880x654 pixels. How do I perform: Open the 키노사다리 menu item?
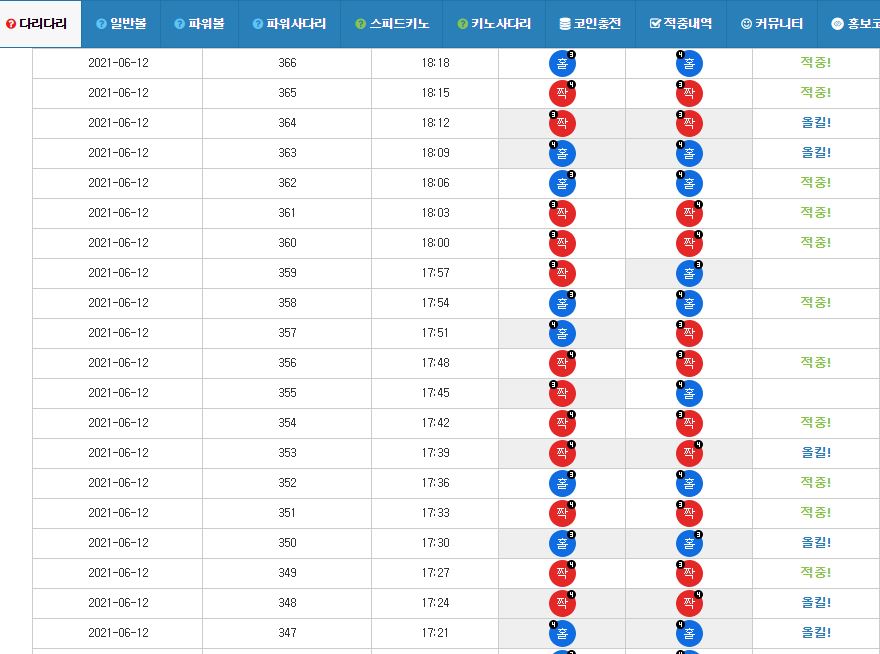pos(494,24)
